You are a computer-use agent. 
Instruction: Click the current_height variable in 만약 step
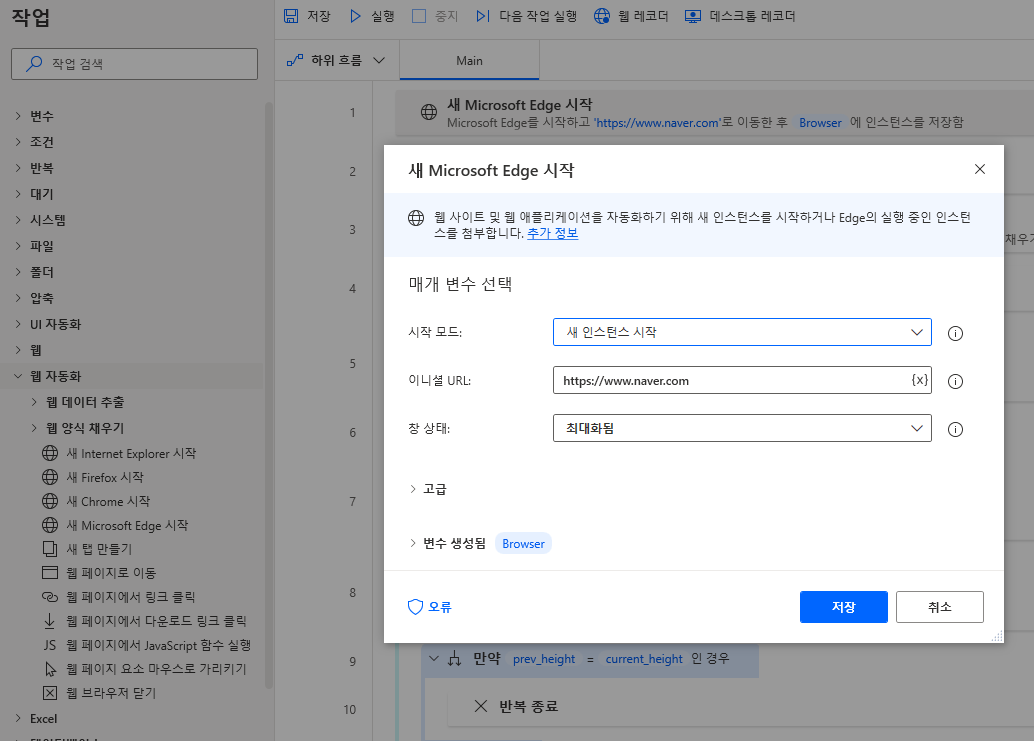[x=644, y=659]
